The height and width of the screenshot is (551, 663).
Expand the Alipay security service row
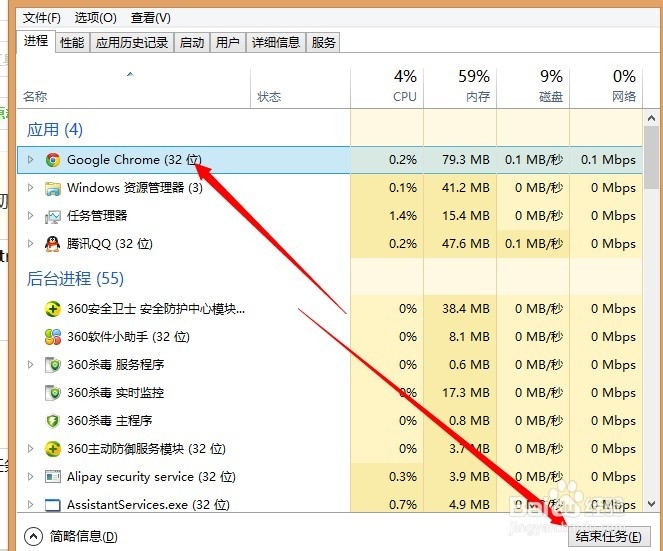(30, 477)
